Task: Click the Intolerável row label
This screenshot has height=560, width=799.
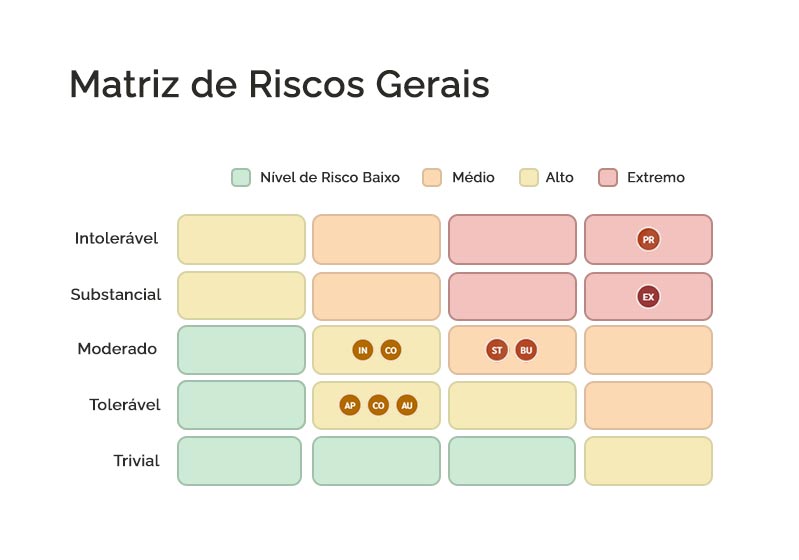Action: (x=116, y=239)
